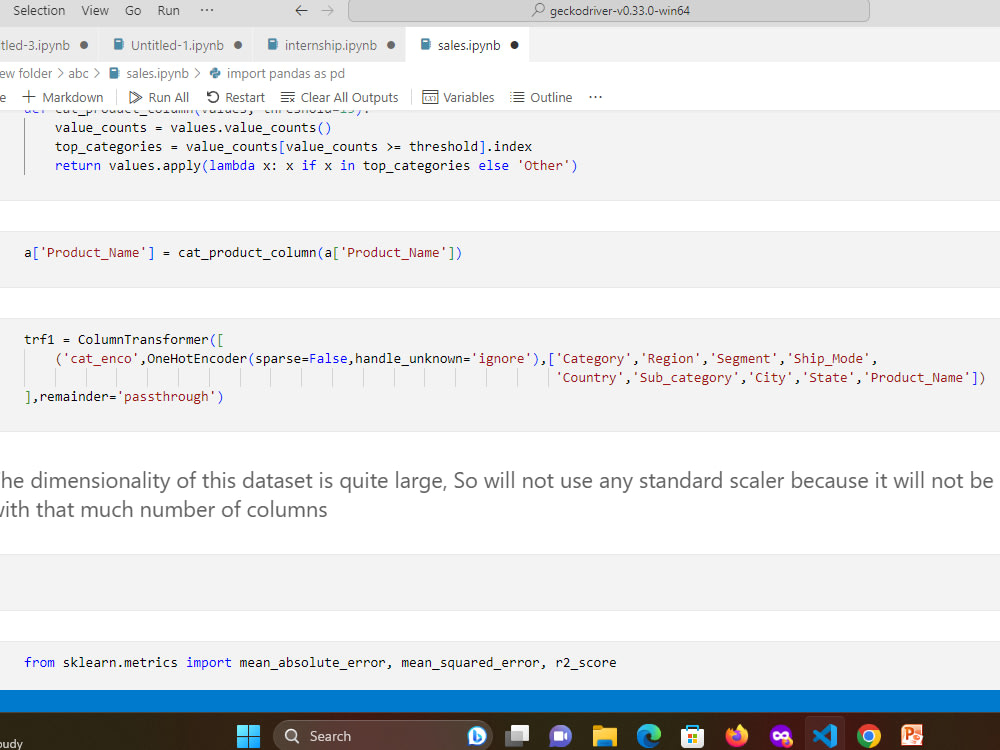This screenshot has width=1000, height=750.
Task: Switch to the Untitled-1.ipynb tab
Action: coord(177,45)
